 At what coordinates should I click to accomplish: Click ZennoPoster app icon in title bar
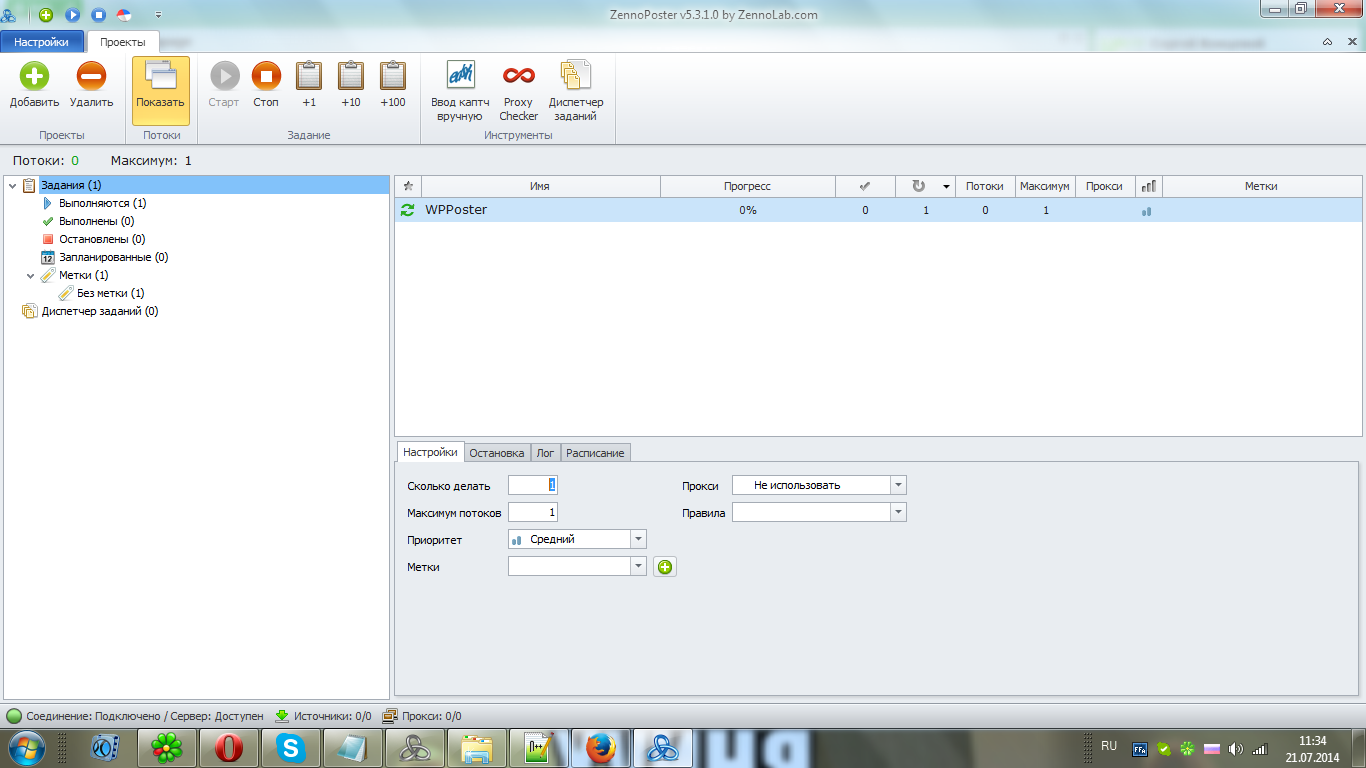coord(9,15)
